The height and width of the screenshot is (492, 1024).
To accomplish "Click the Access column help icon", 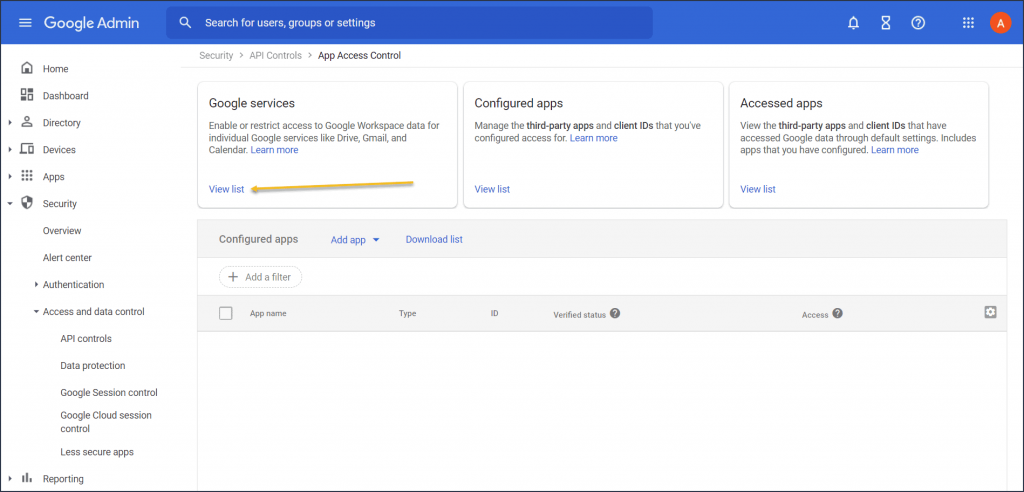I will 837,313.
